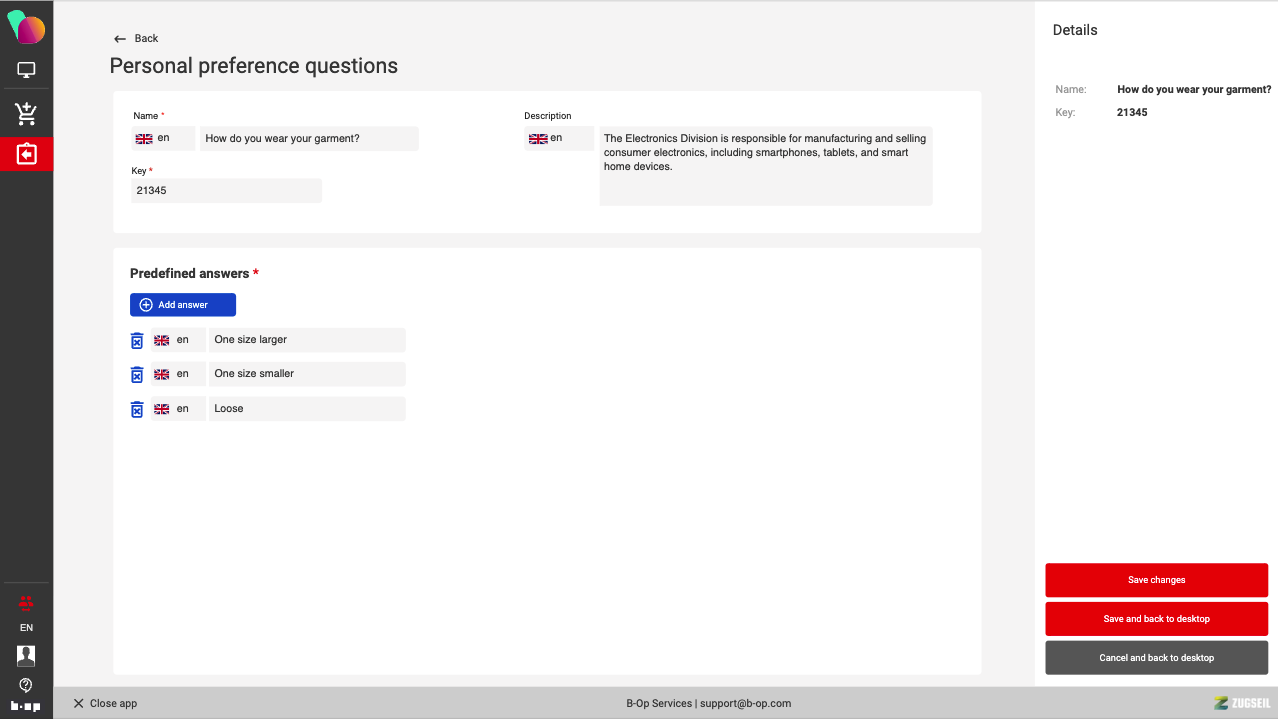Open the desktop monitor icon in sidebar

coord(26,70)
